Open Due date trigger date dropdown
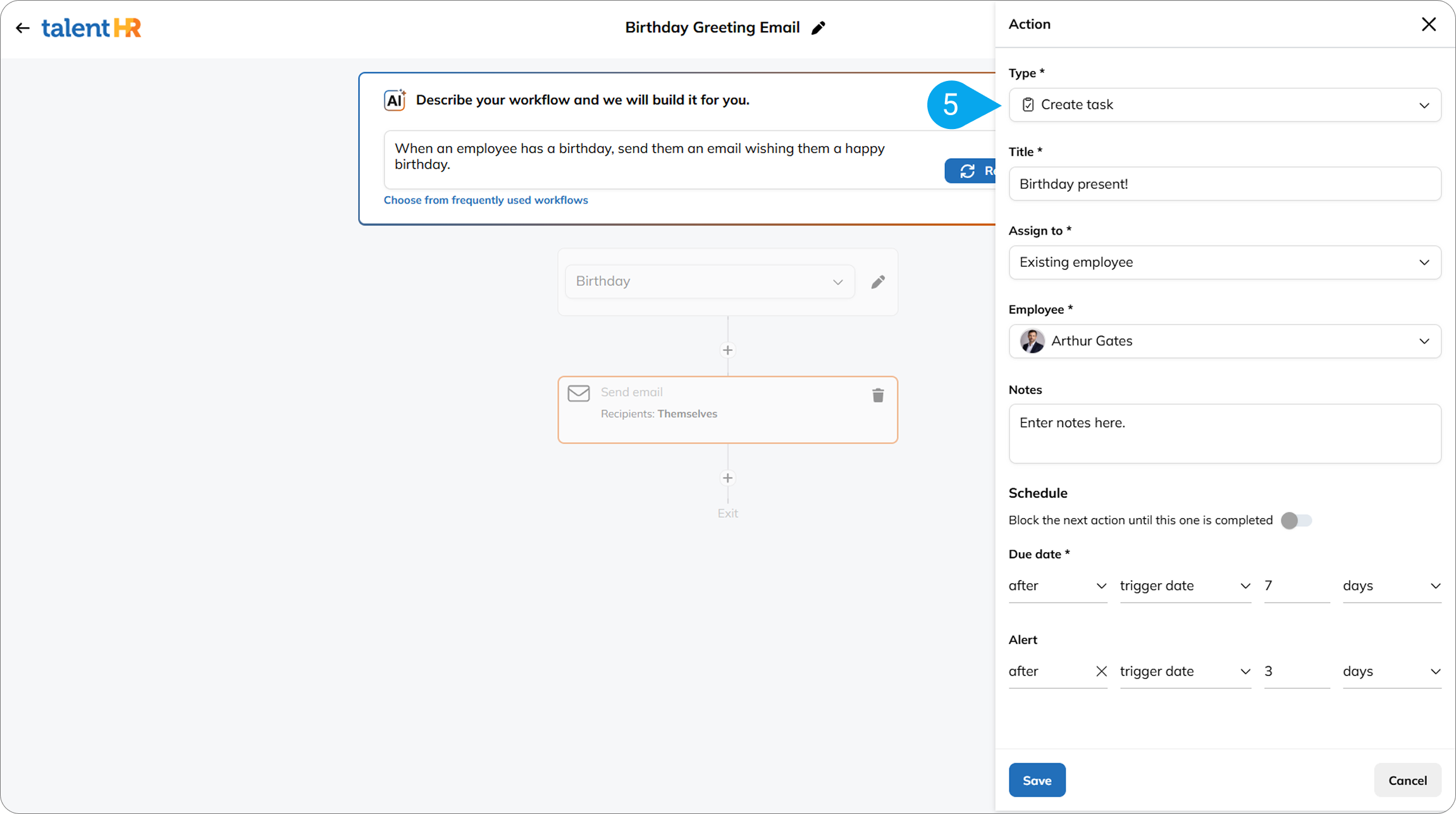 1185,586
